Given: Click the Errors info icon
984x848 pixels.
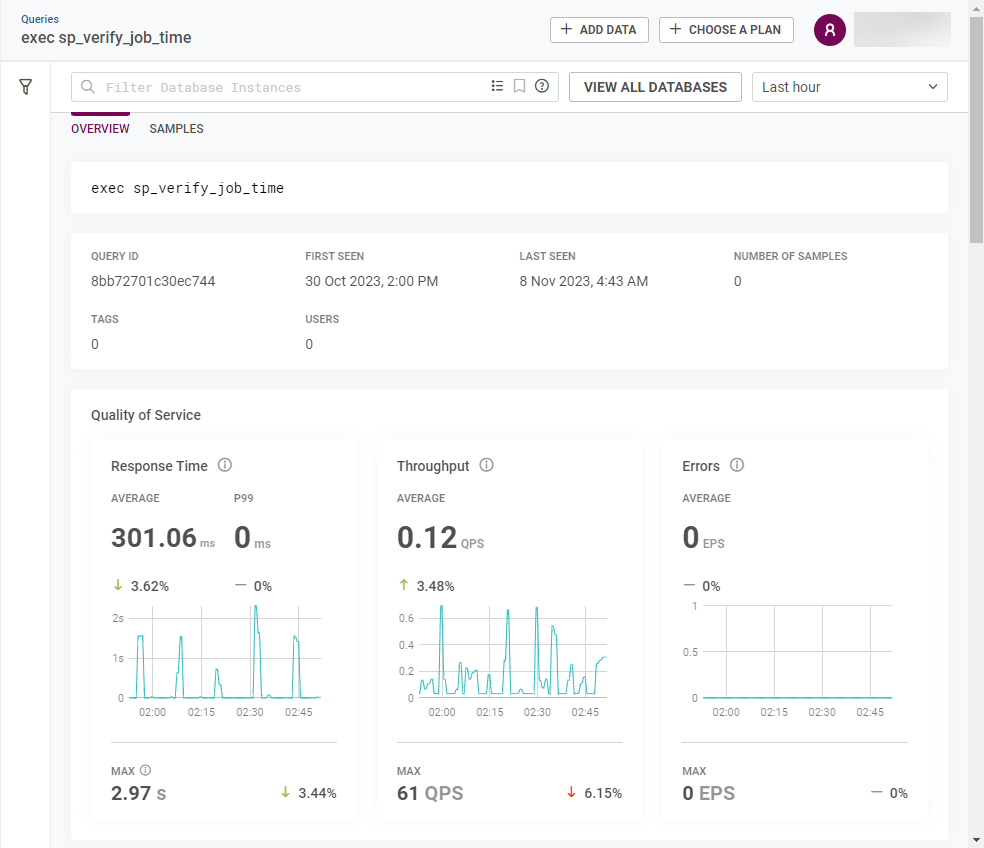Looking at the screenshot, I should [x=737, y=465].
